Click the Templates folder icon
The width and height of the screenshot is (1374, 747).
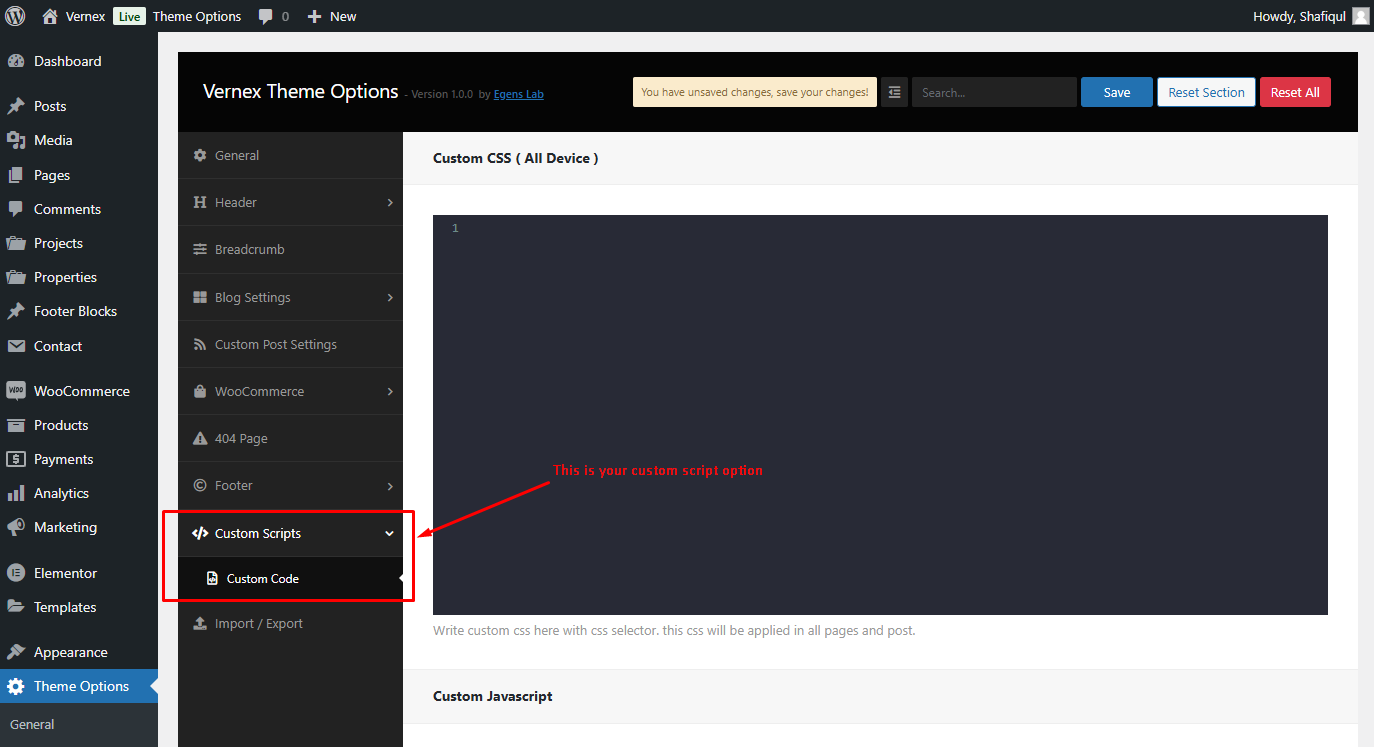pyautogui.click(x=16, y=607)
